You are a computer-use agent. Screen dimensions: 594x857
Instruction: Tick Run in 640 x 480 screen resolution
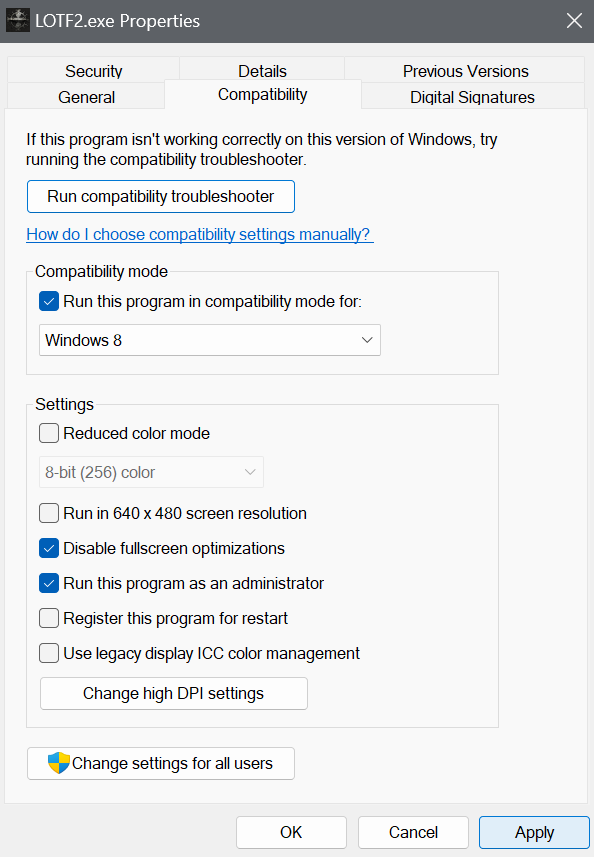pos(49,513)
